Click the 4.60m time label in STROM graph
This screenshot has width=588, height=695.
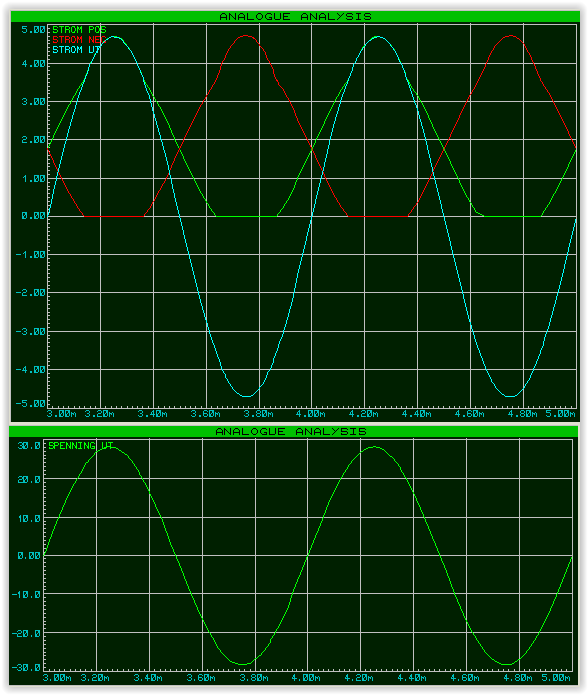[470, 414]
